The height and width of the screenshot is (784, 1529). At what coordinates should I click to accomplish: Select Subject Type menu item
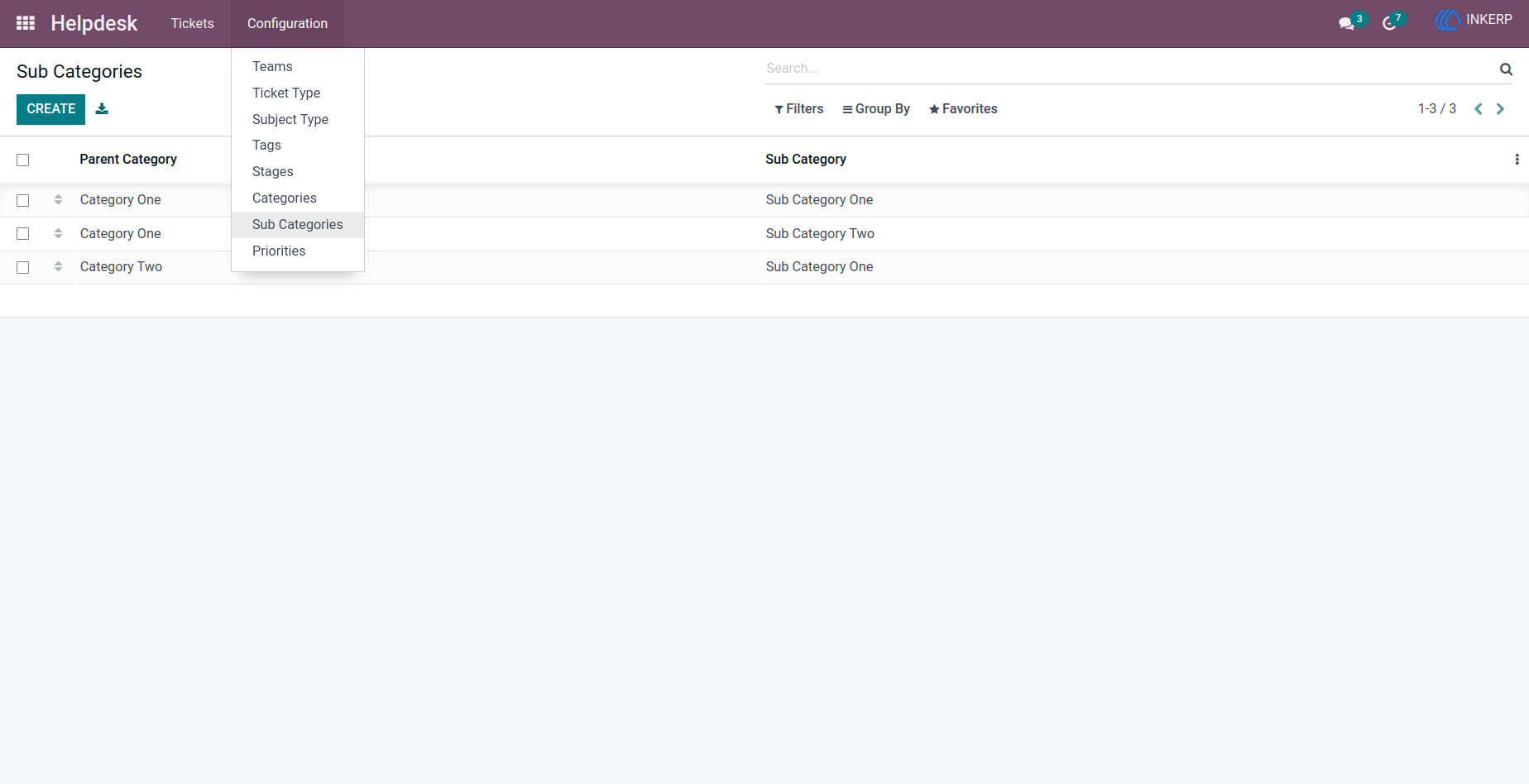tap(298, 119)
